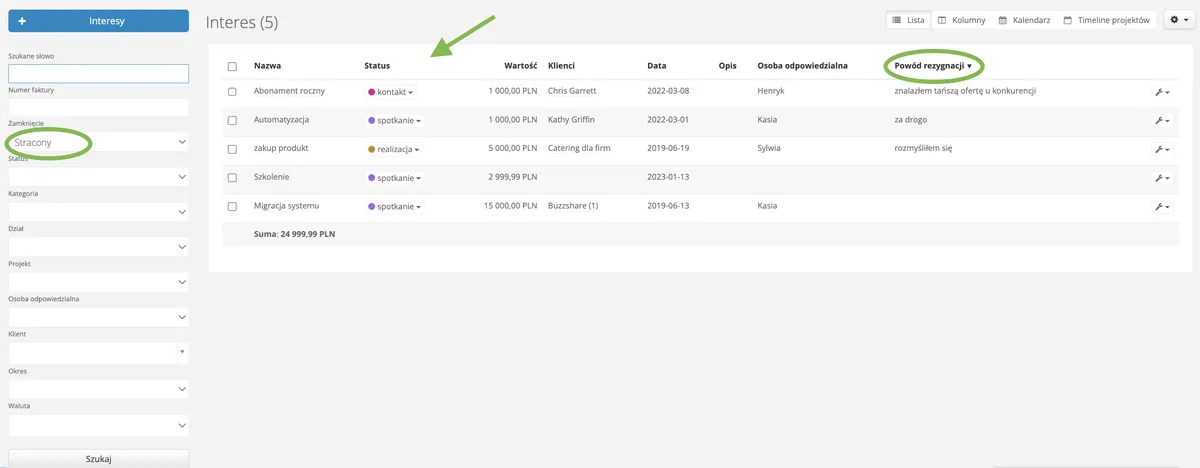Open client Kathy Griffin
1200x468 pixels.
pyautogui.click(x=573, y=120)
